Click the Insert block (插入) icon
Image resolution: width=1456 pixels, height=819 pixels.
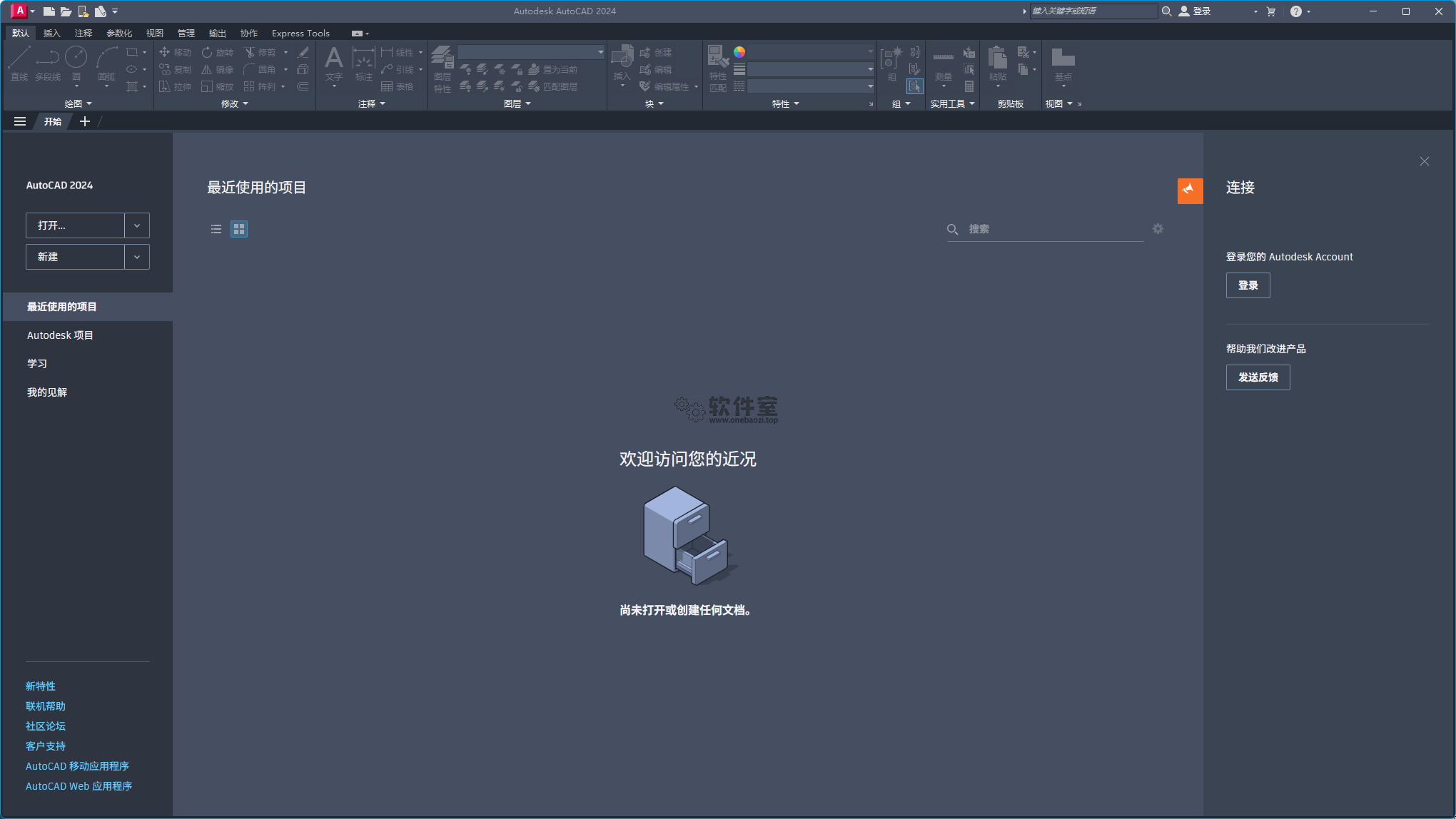coord(622,57)
